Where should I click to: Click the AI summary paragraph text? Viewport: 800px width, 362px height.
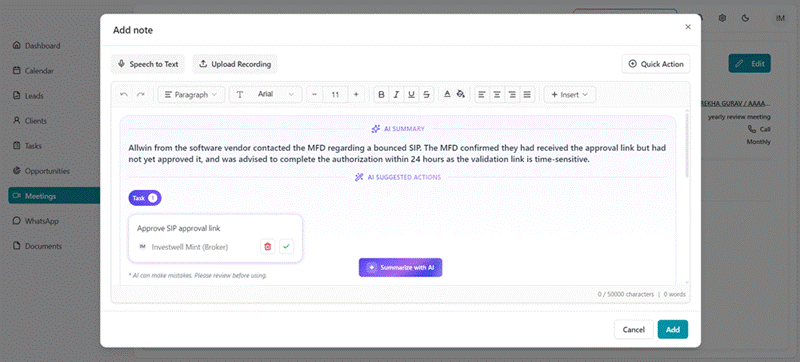(x=397, y=153)
